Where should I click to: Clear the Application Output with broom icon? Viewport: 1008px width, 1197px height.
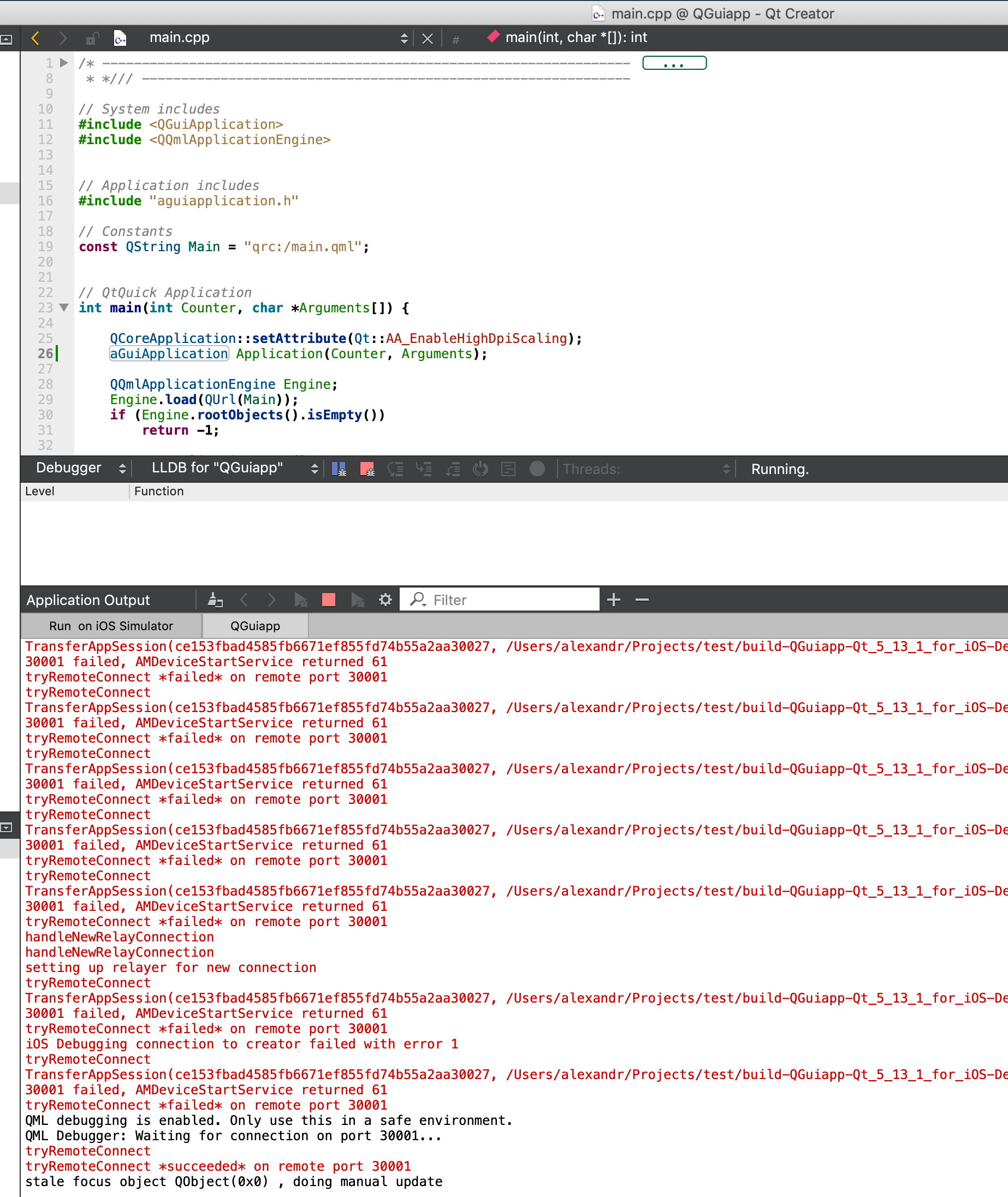pyautogui.click(x=215, y=600)
